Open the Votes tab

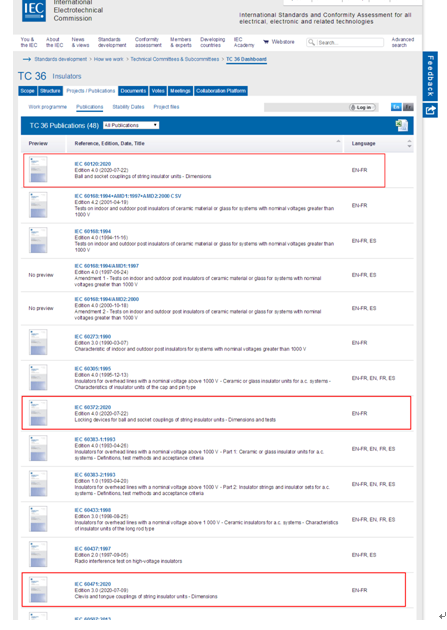158,91
